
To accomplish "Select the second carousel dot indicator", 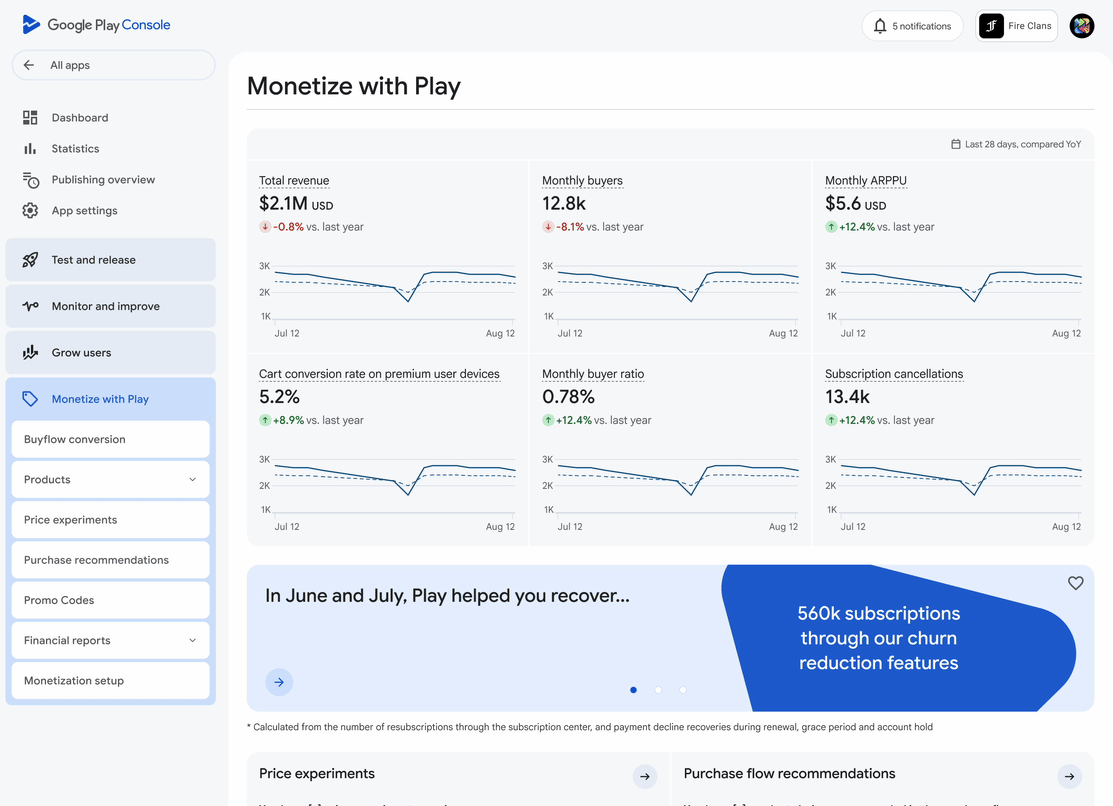I will [x=658, y=690].
